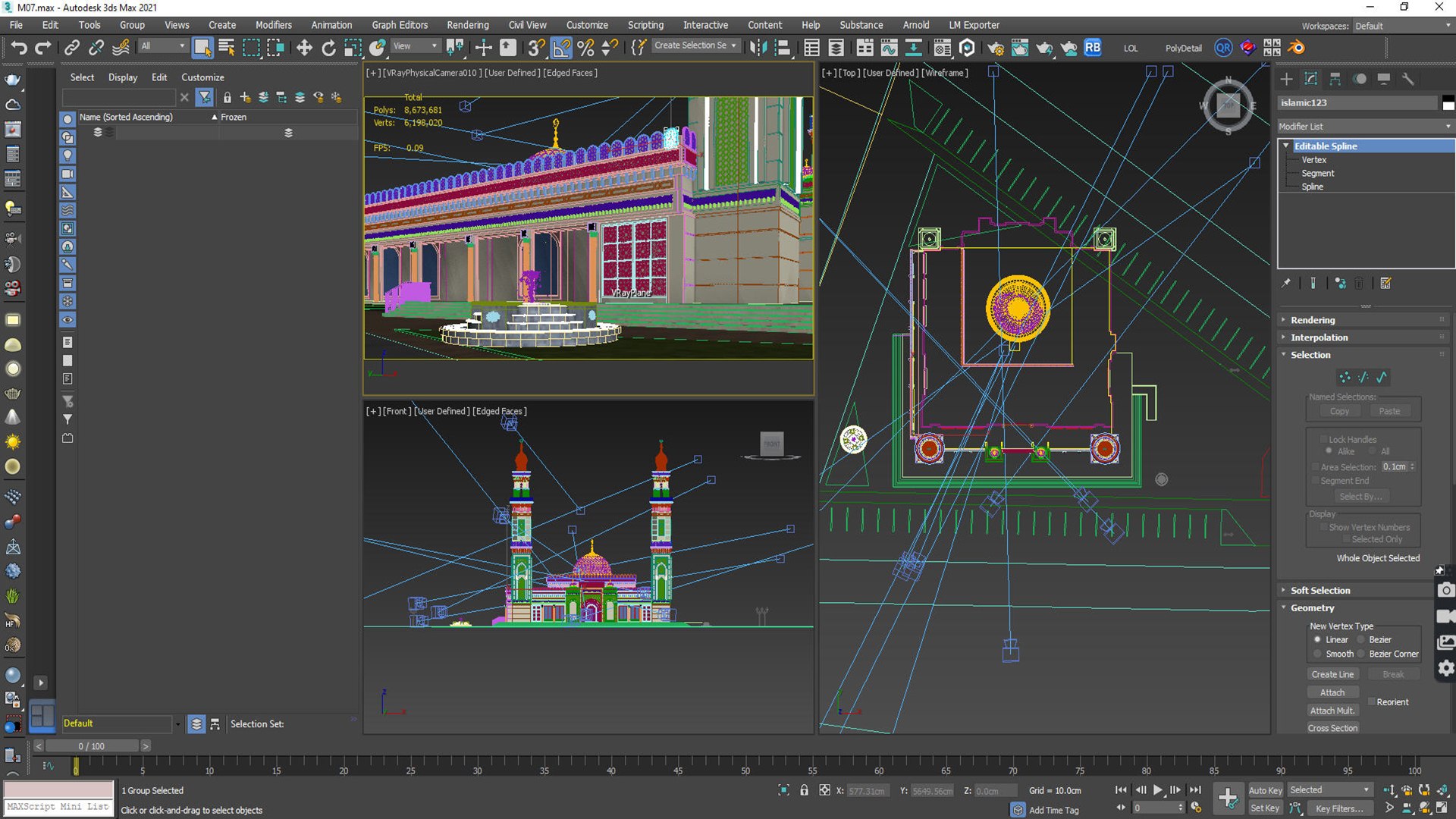Open the Utilities wrench panel tab
The width and height of the screenshot is (1456, 819).
tap(1408, 79)
